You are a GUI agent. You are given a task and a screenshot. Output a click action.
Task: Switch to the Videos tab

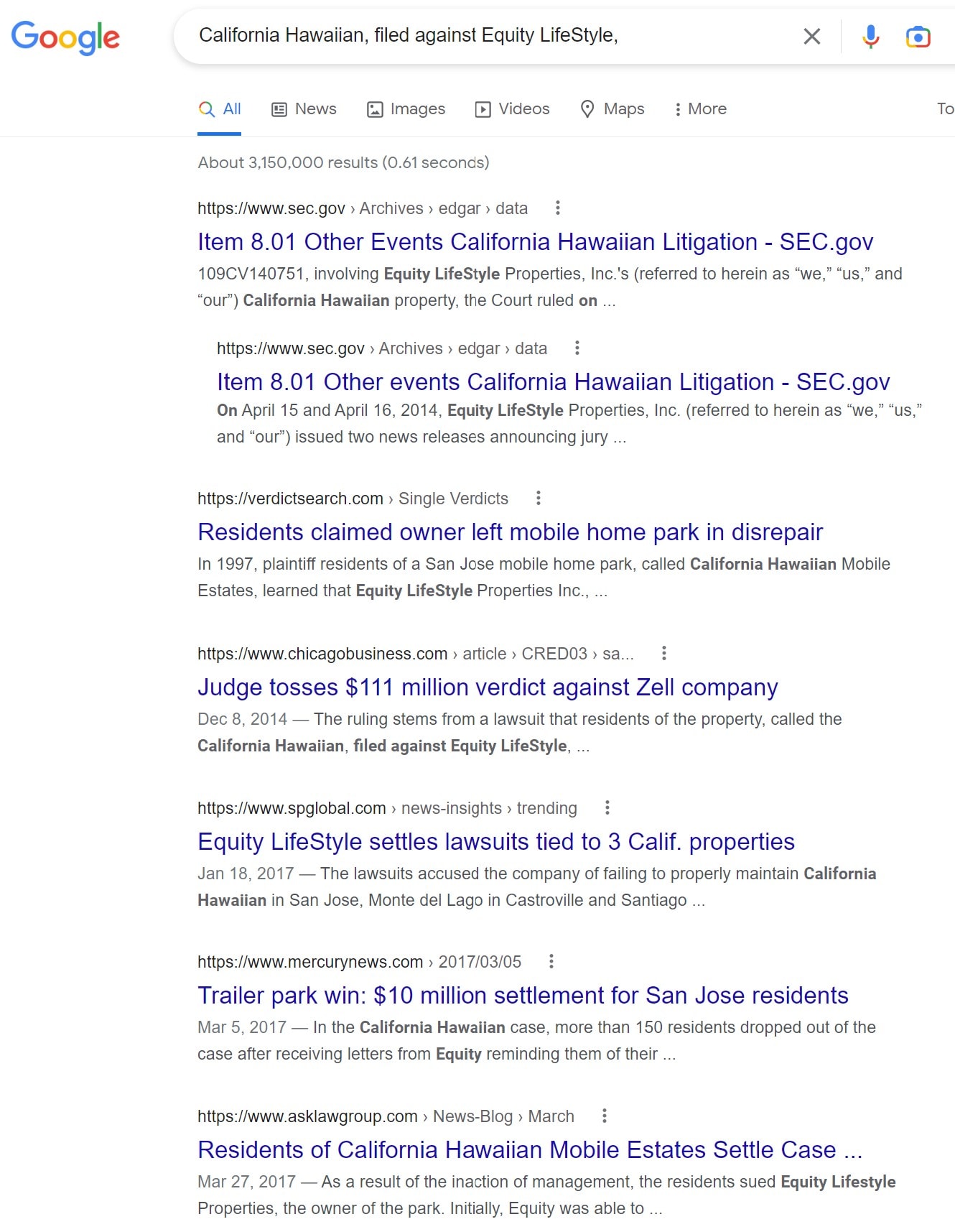pos(512,109)
